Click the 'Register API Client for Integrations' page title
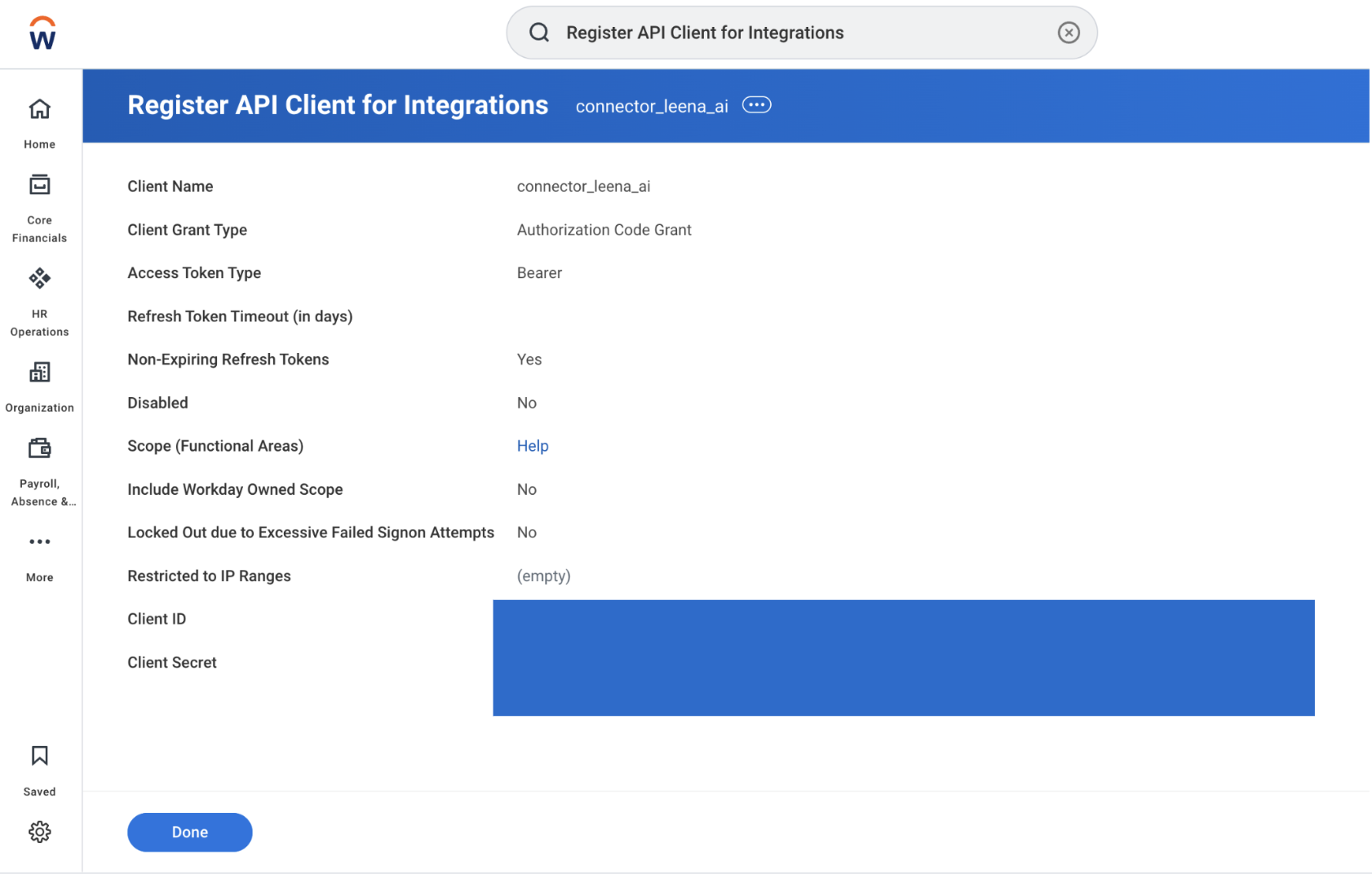This screenshot has width=1372, height=874. click(338, 105)
